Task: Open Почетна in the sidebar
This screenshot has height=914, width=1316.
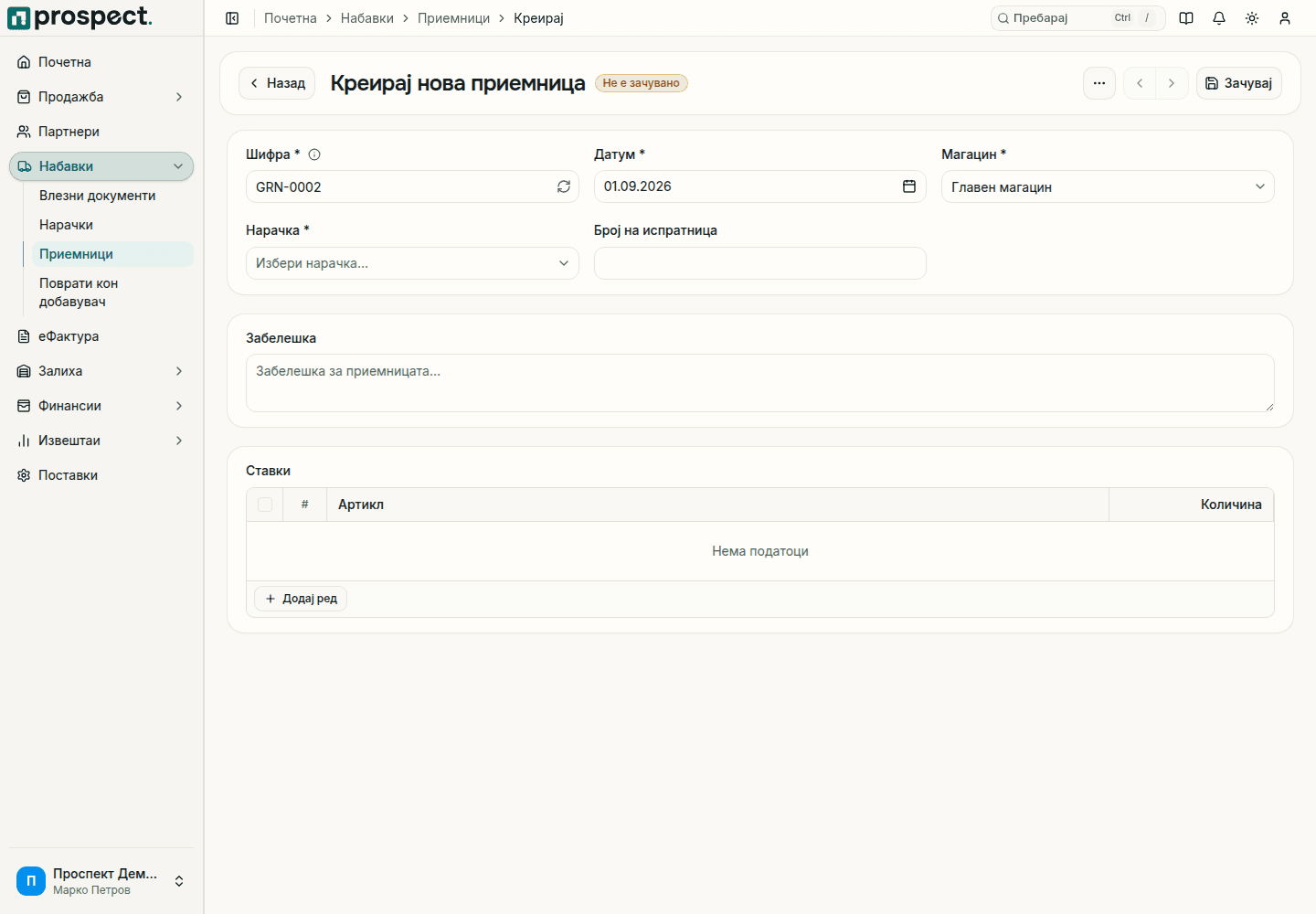Action: [x=101, y=62]
